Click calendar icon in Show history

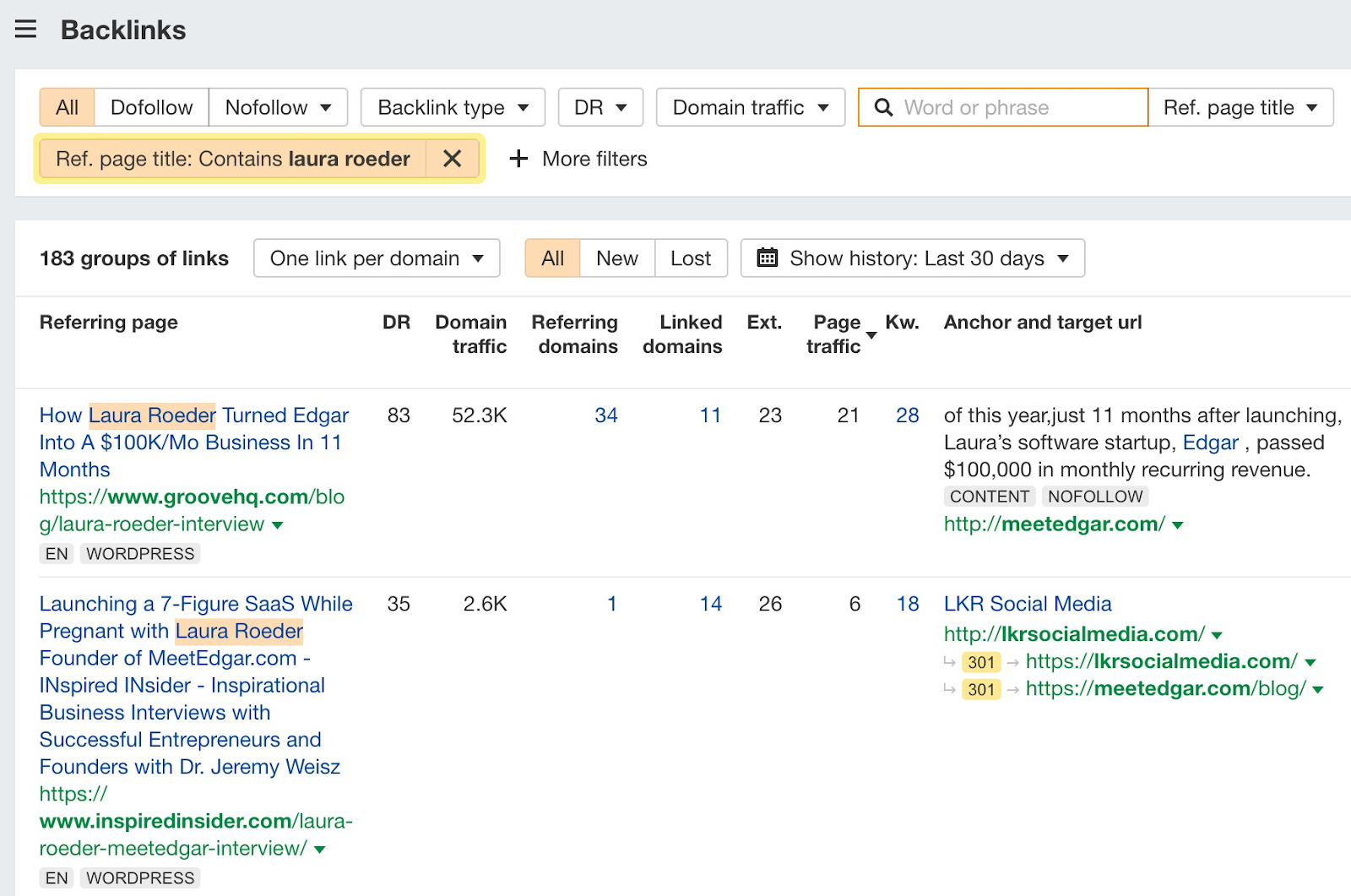[x=767, y=258]
